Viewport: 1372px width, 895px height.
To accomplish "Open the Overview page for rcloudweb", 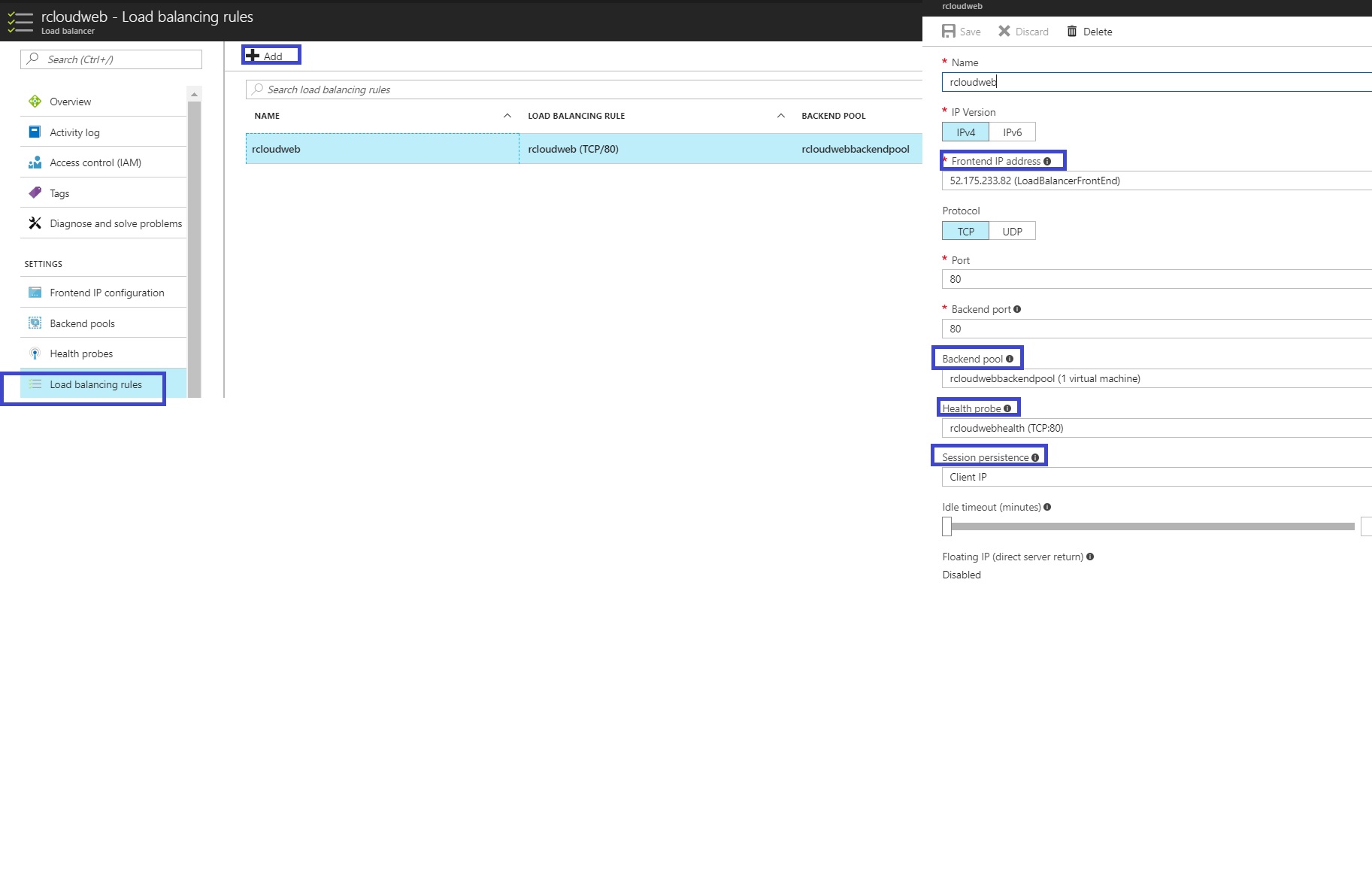I will point(69,102).
